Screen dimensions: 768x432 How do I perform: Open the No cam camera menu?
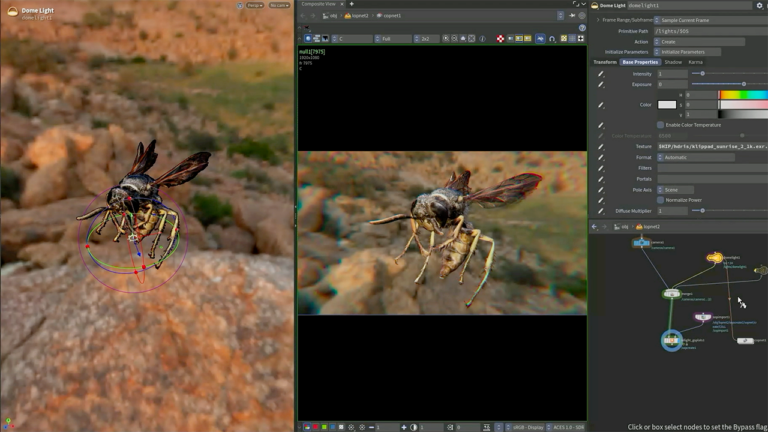[x=279, y=5]
